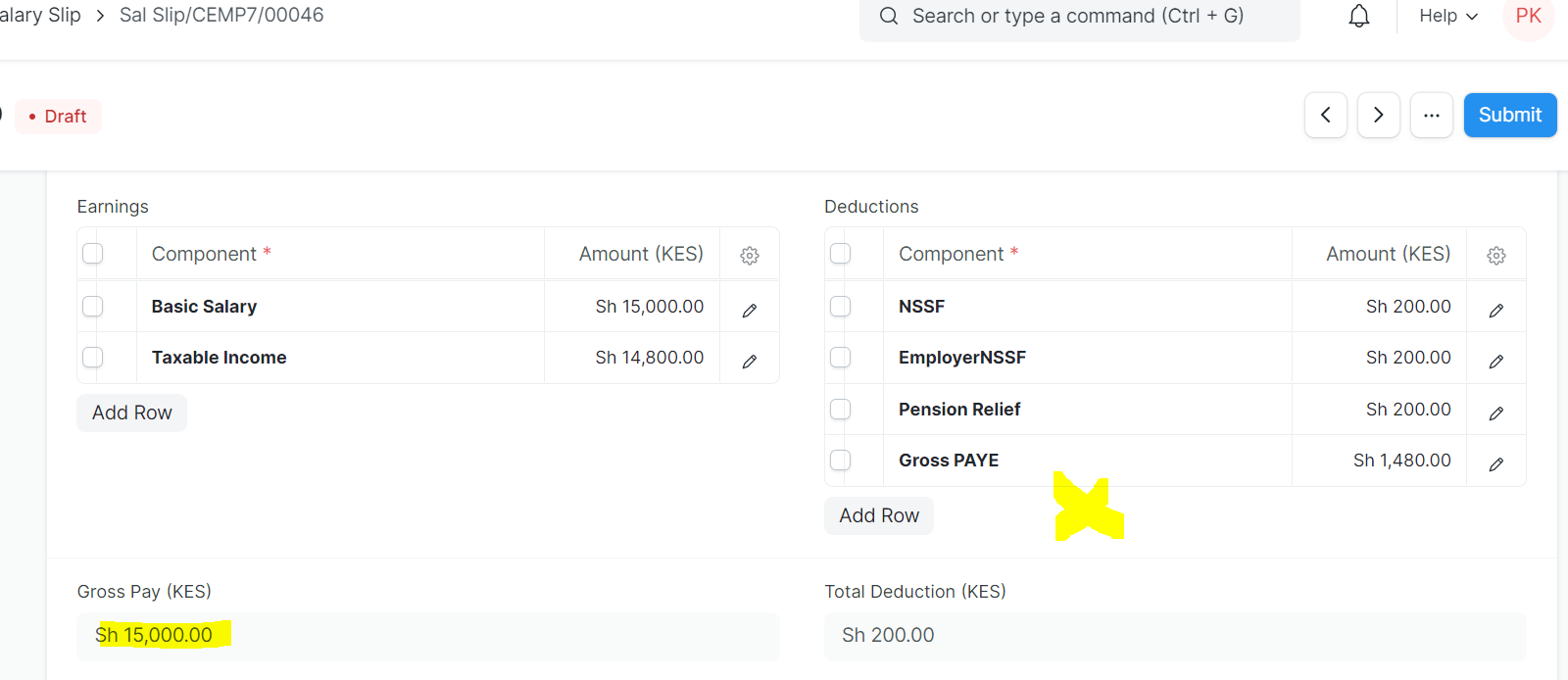Open Earnings table column settings gear
Screen dimensions: 1568x680
[x=750, y=256]
